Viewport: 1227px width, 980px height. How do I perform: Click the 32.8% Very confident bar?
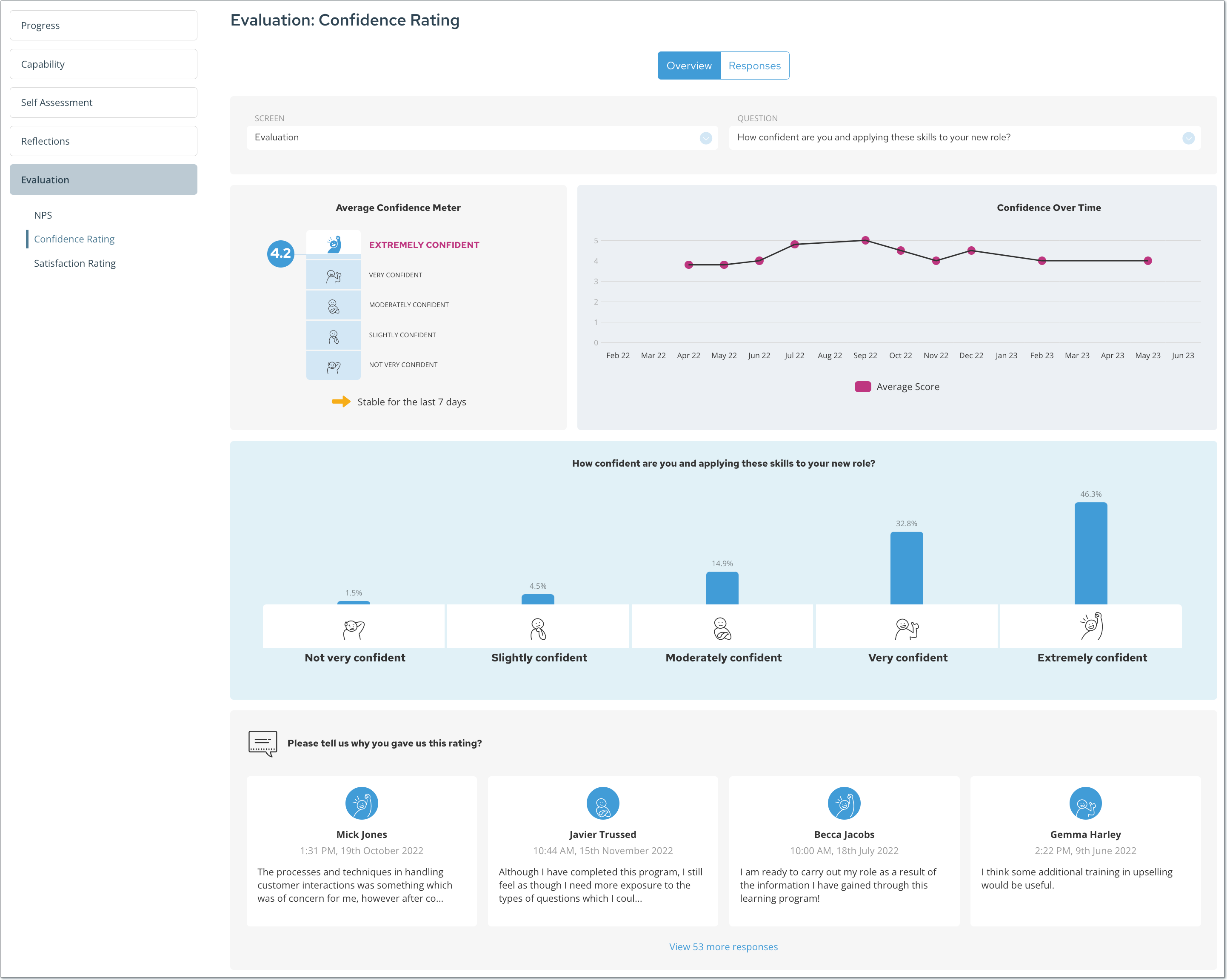(x=907, y=568)
